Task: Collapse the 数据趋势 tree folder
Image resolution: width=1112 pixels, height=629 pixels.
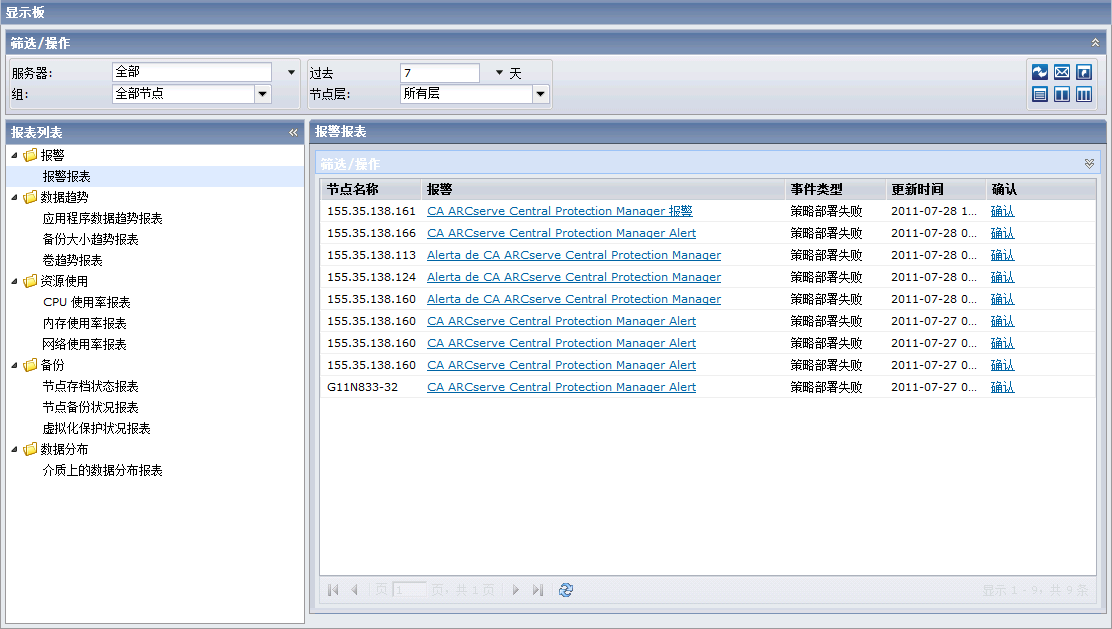Action: click(x=15, y=197)
